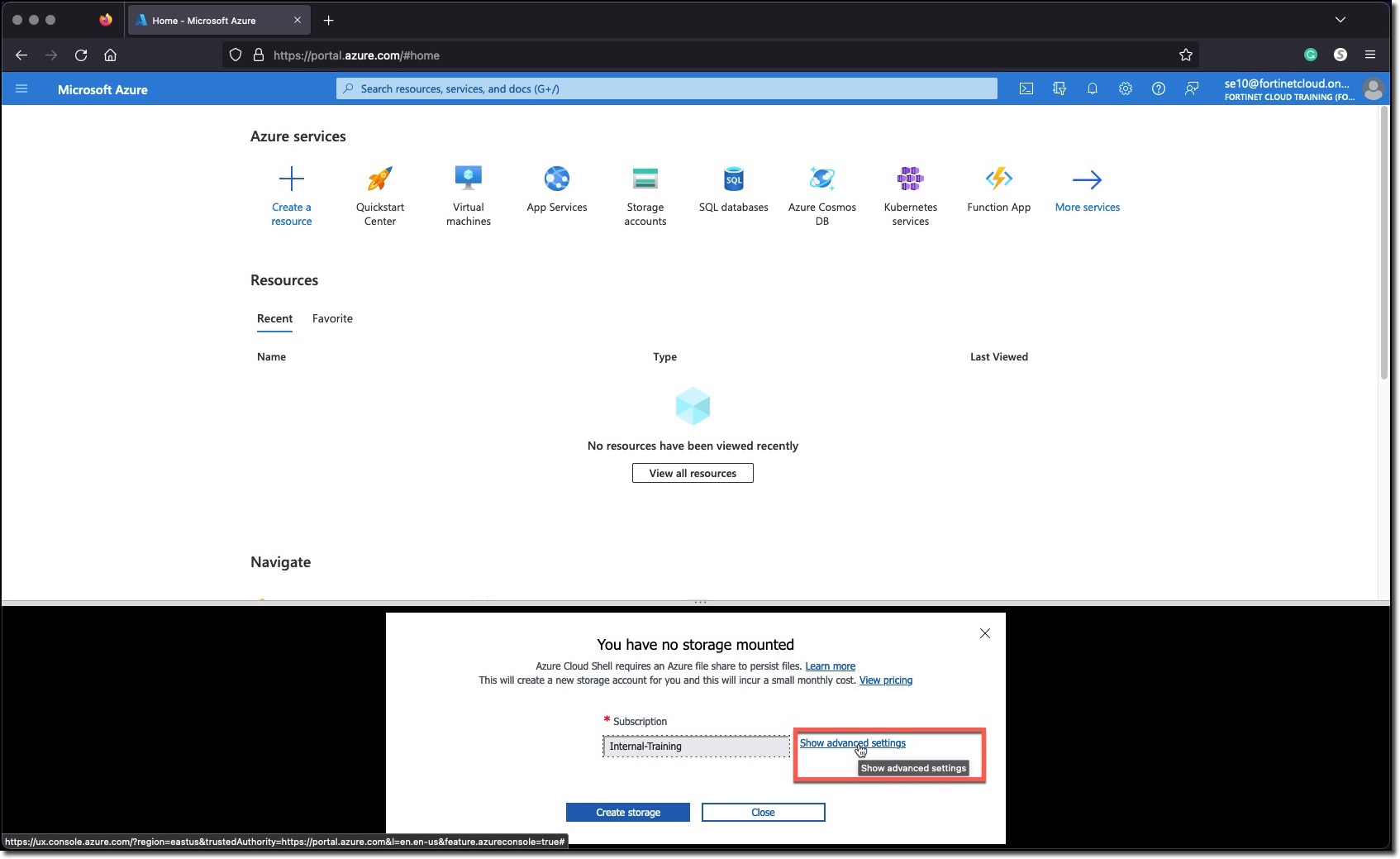Open Quickstart Center rocket icon

click(380, 179)
